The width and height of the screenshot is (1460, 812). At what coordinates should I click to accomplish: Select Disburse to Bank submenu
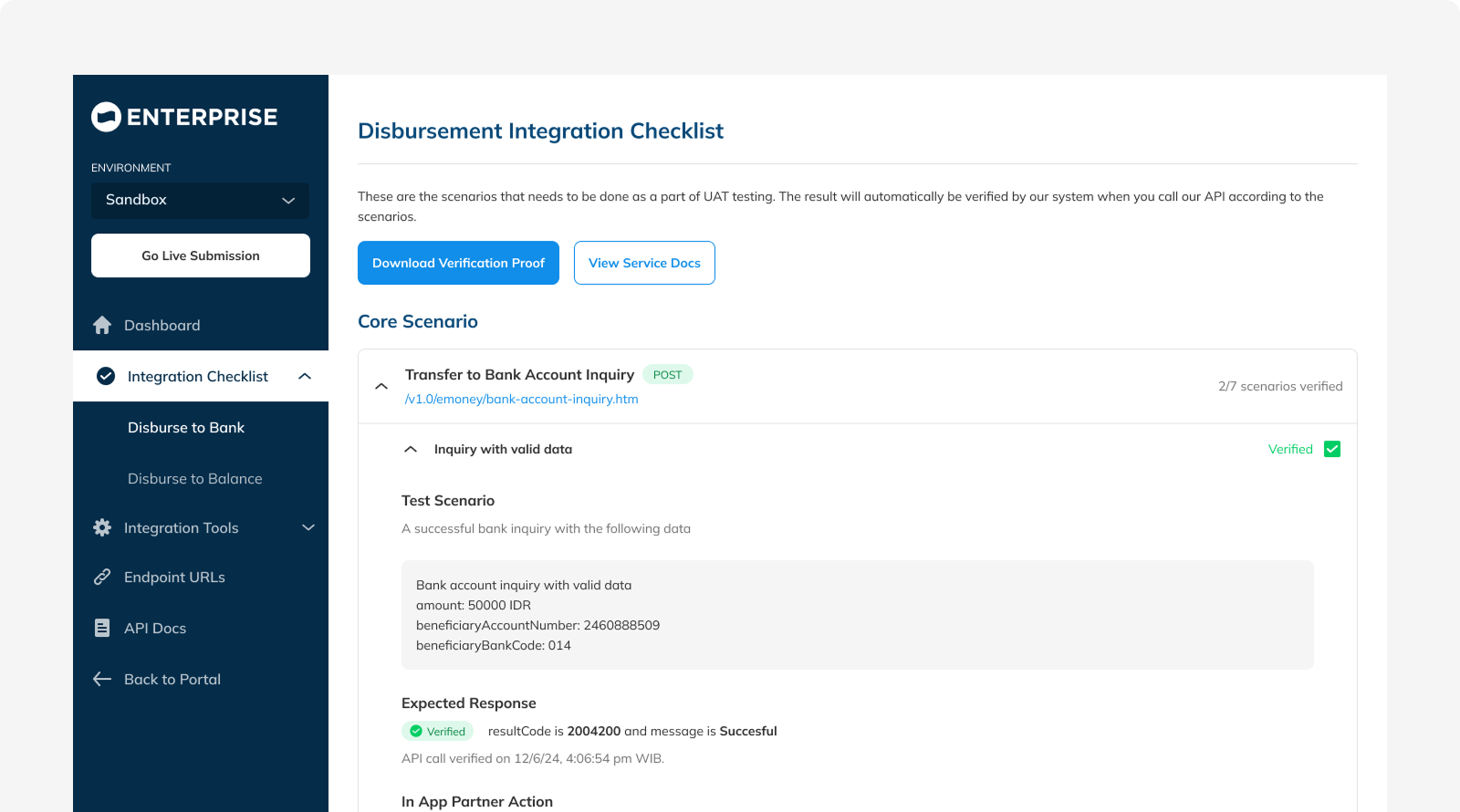tap(186, 427)
